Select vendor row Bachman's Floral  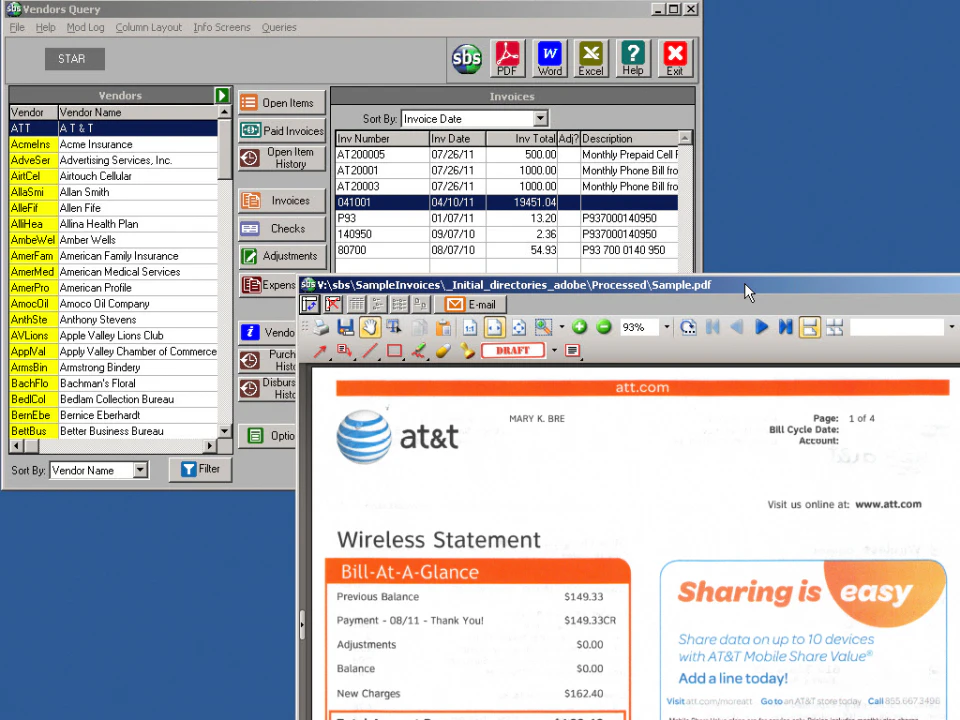[113, 383]
